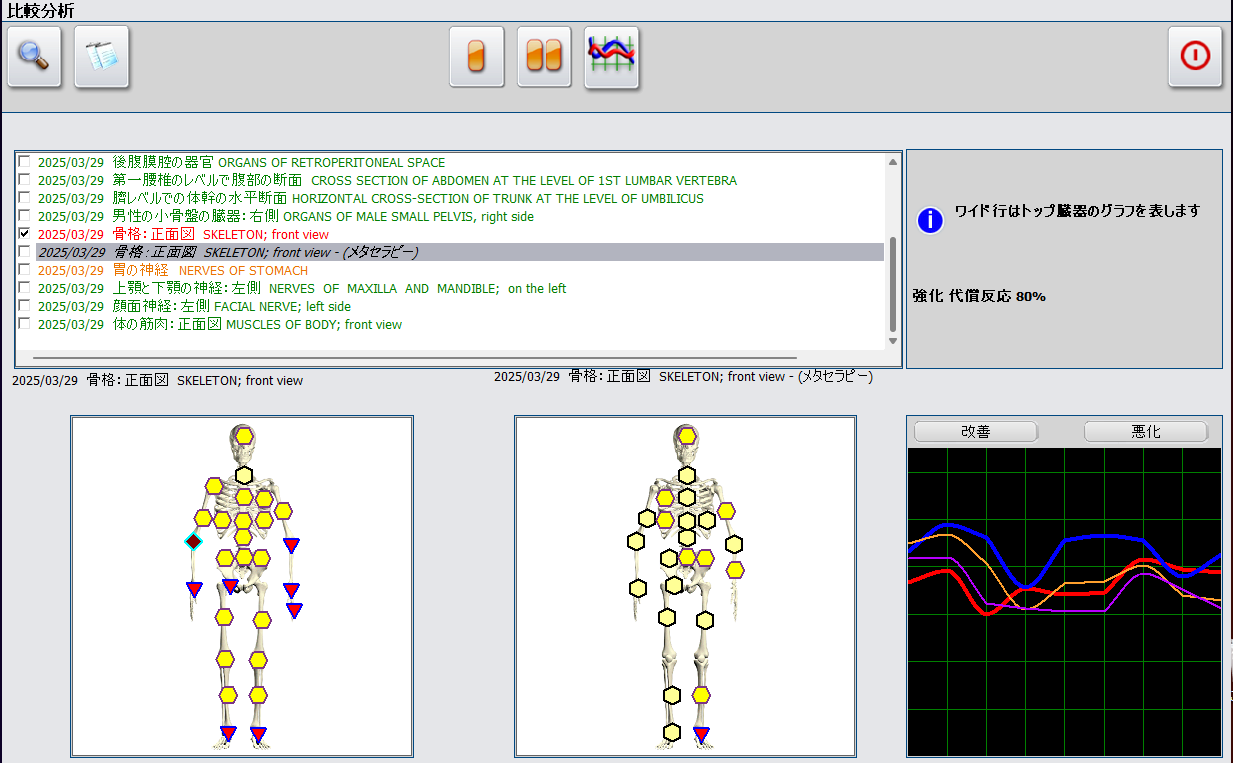This screenshot has width=1233, height=763.
Task: Select cyan-outlined diamond marker on left skeleton
Action: 193,542
